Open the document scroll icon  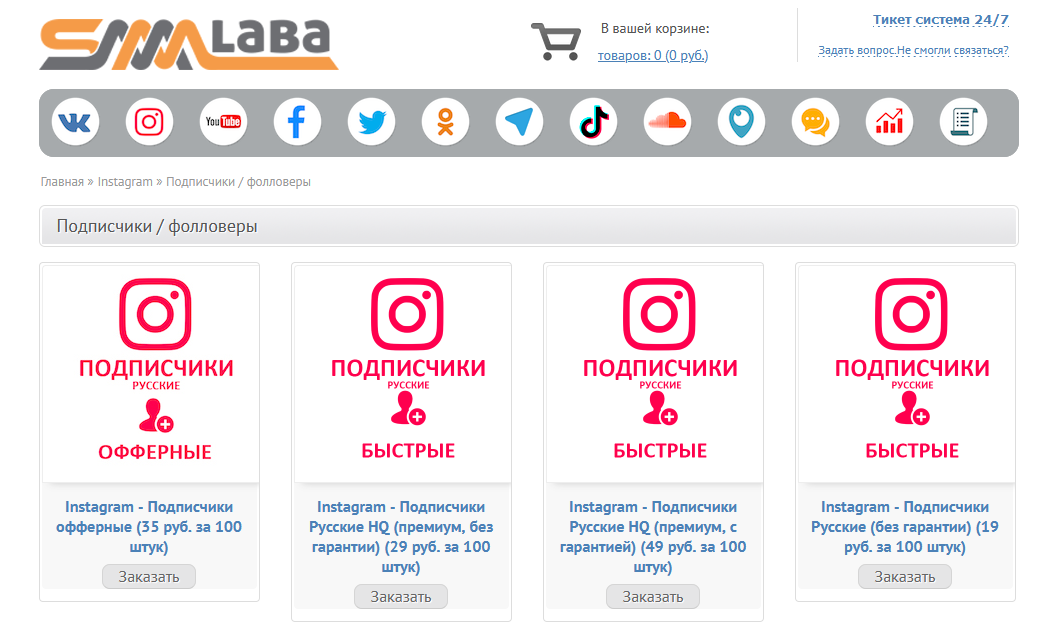pyautogui.click(x=964, y=122)
